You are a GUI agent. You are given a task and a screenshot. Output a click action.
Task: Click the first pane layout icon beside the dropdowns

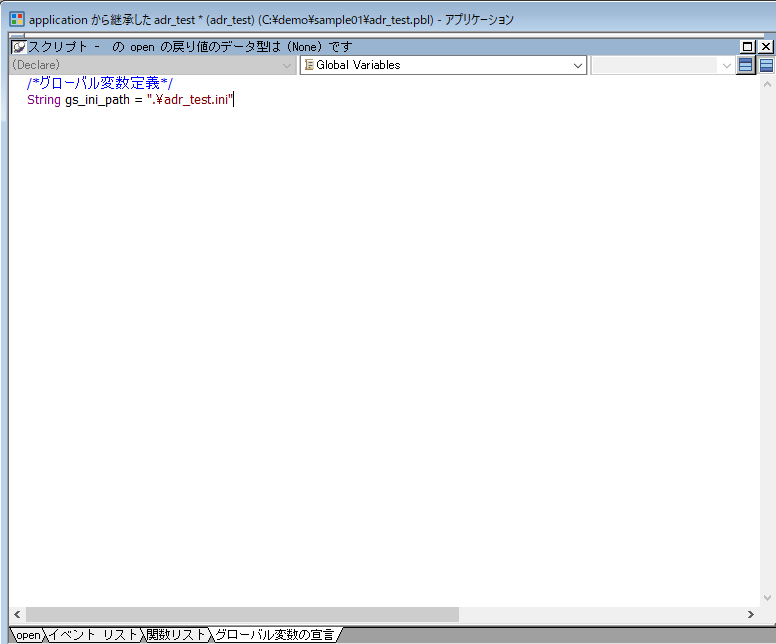pyautogui.click(x=746, y=66)
